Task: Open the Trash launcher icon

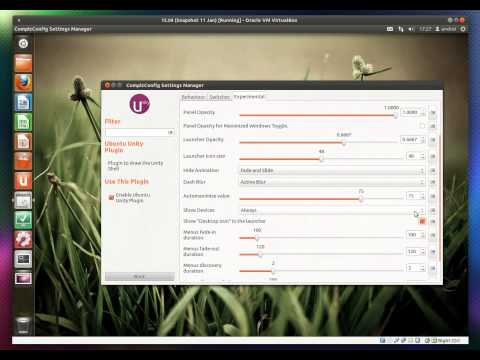Action: tap(23, 325)
